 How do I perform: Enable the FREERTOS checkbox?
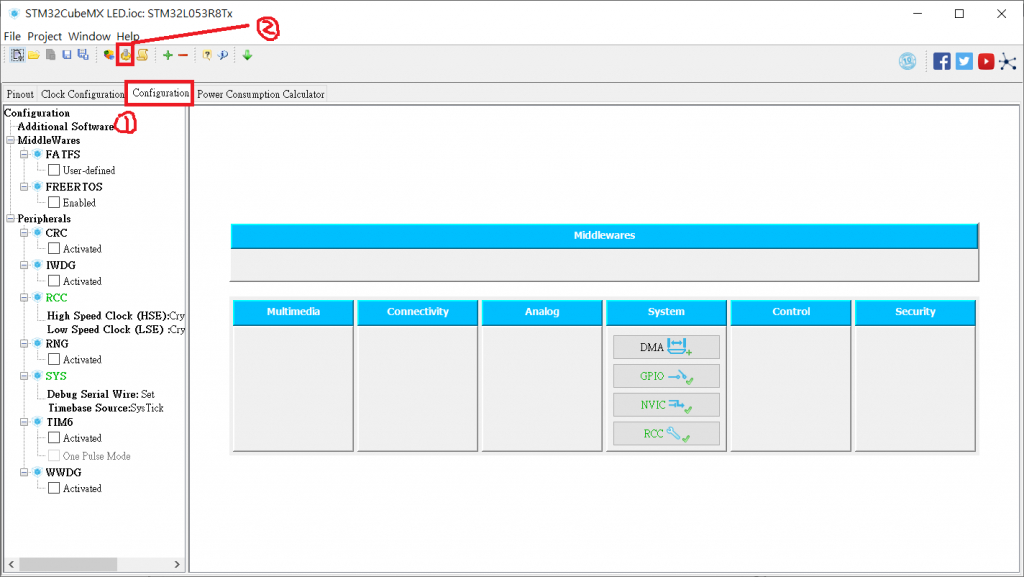click(x=54, y=202)
